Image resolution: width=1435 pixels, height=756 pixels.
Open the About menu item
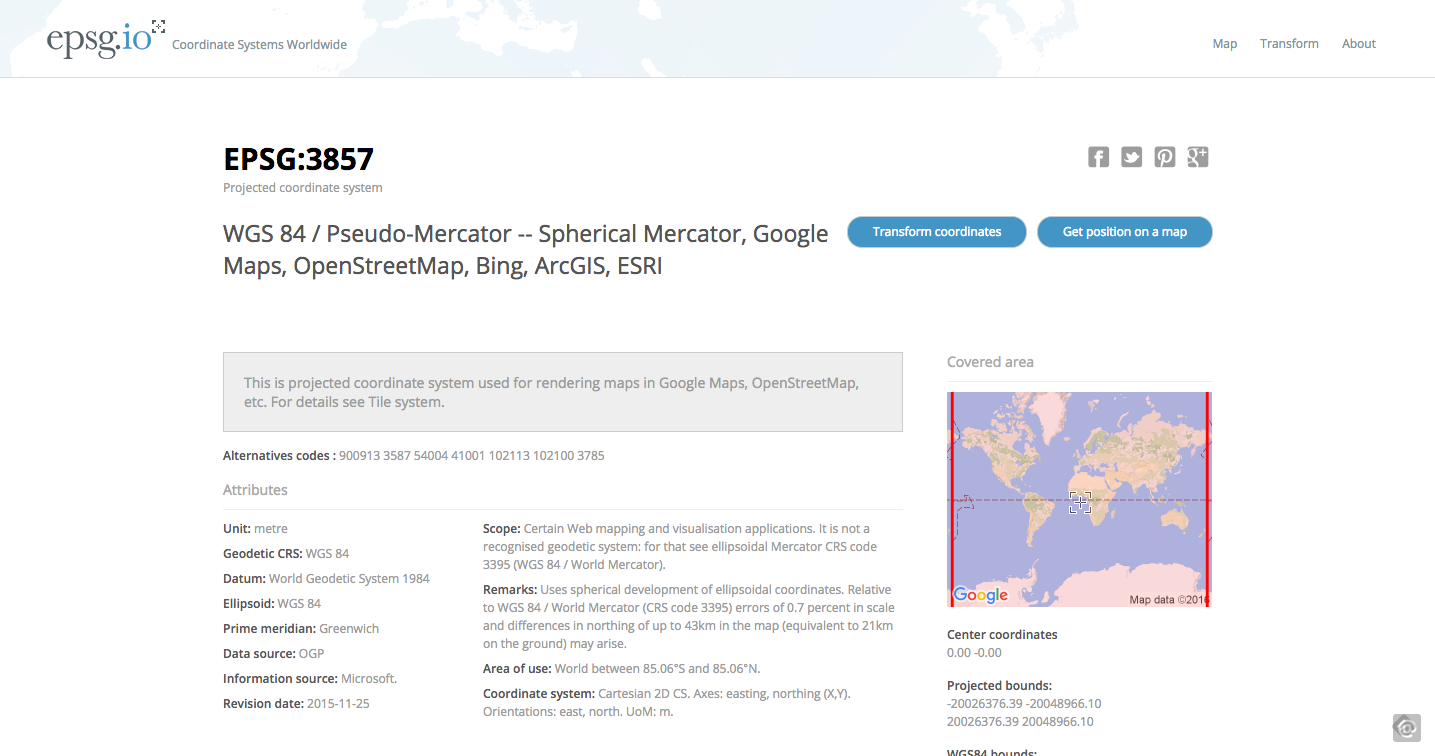tap(1359, 44)
